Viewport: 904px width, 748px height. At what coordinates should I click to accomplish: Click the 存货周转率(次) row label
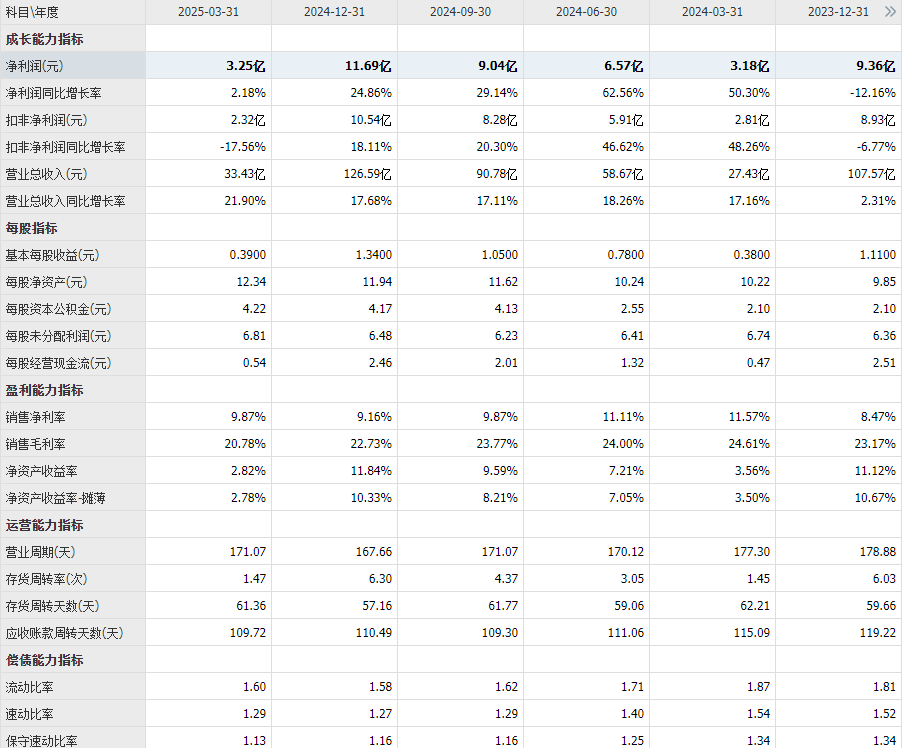[46, 579]
